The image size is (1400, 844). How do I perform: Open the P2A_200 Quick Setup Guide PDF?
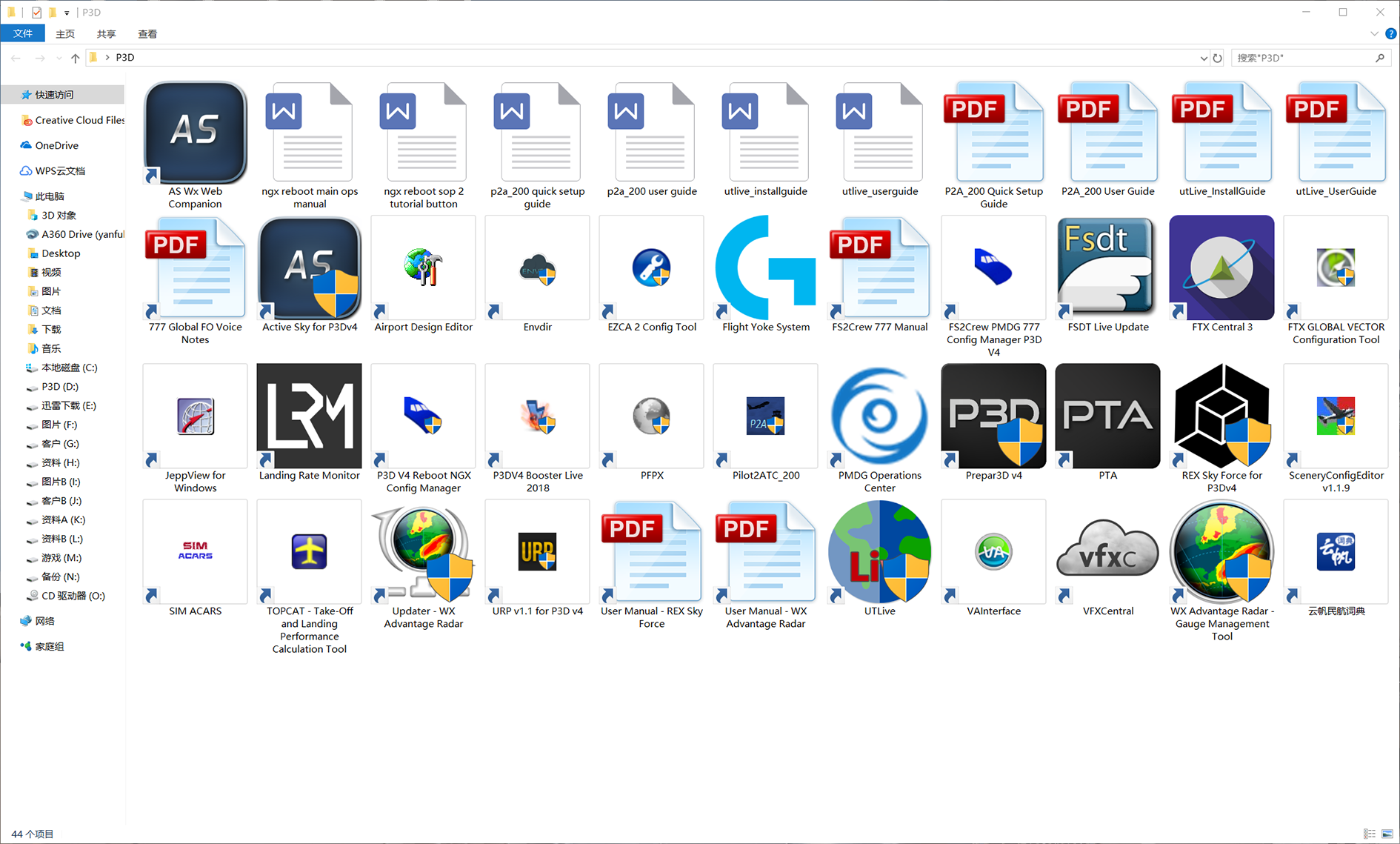click(993, 145)
